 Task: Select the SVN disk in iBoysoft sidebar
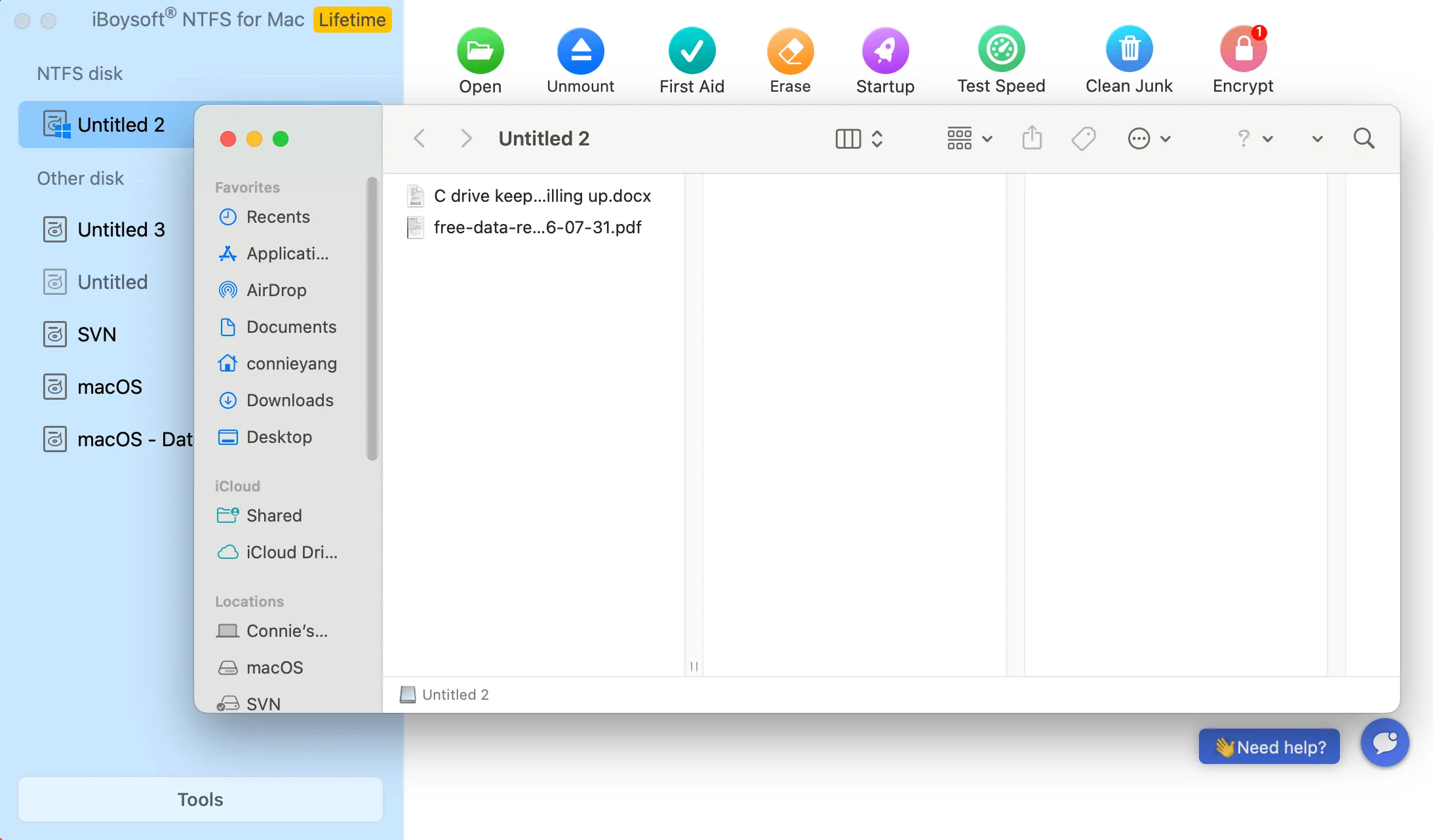[x=80, y=334]
